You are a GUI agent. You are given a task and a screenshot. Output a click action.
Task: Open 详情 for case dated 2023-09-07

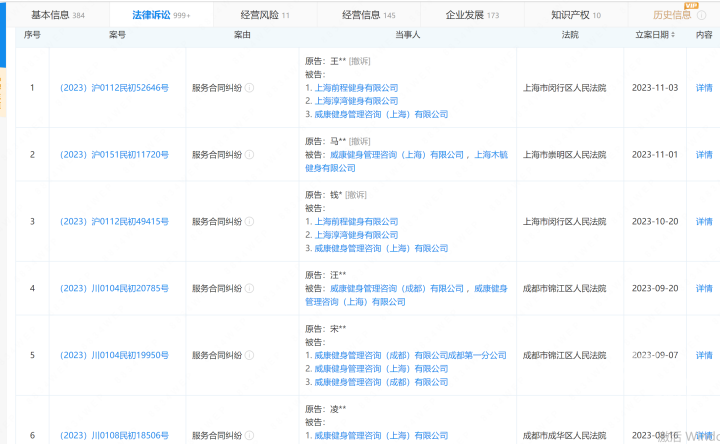704,355
